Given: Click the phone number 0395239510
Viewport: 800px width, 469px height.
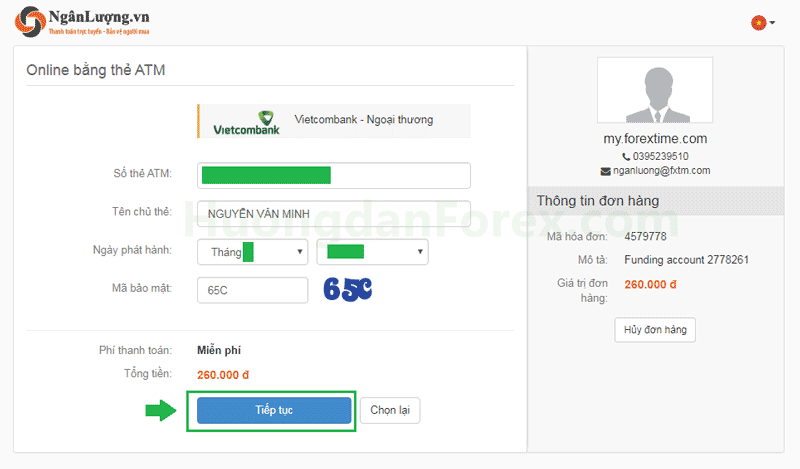Looking at the screenshot, I should (661, 156).
